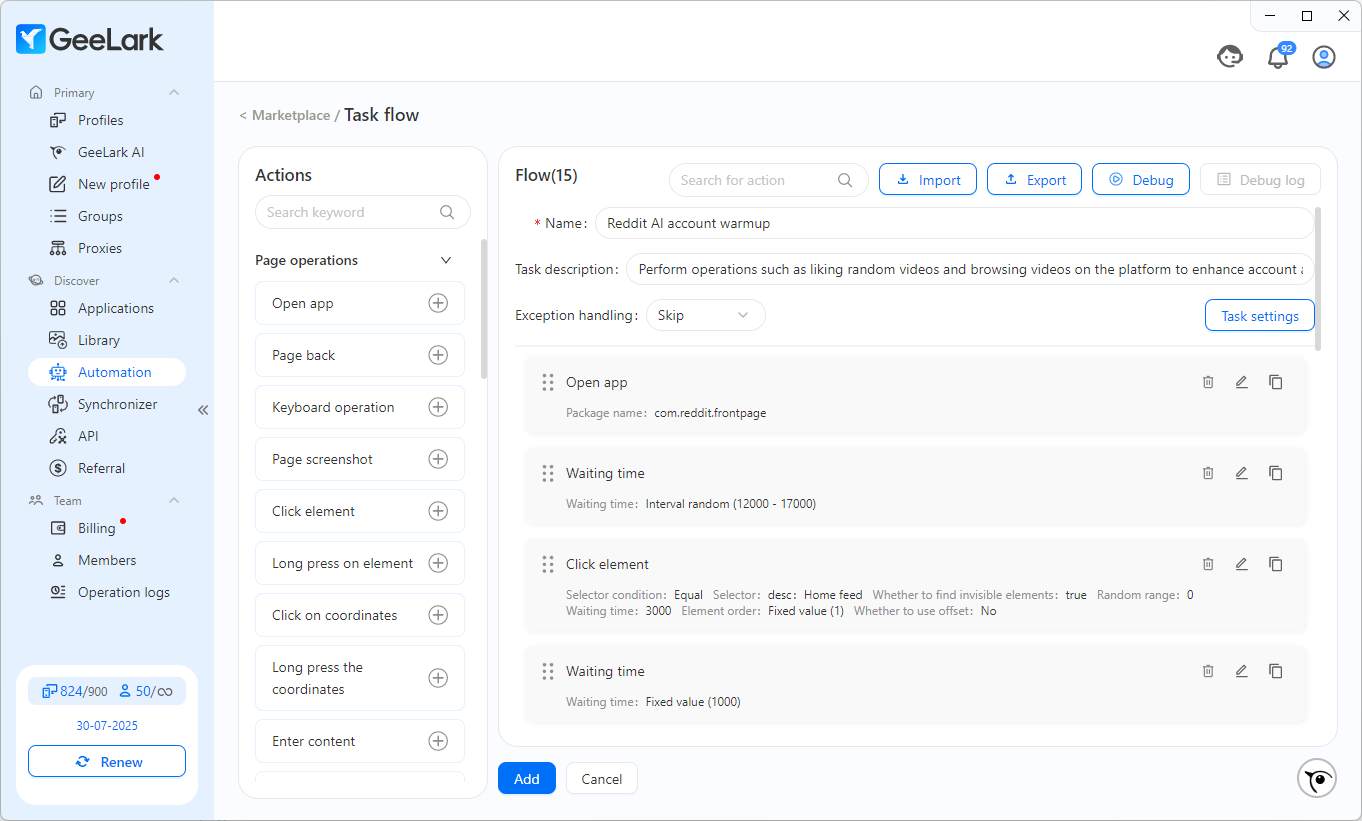Open the user account avatar icon

pyautogui.click(x=1324, y=57)
